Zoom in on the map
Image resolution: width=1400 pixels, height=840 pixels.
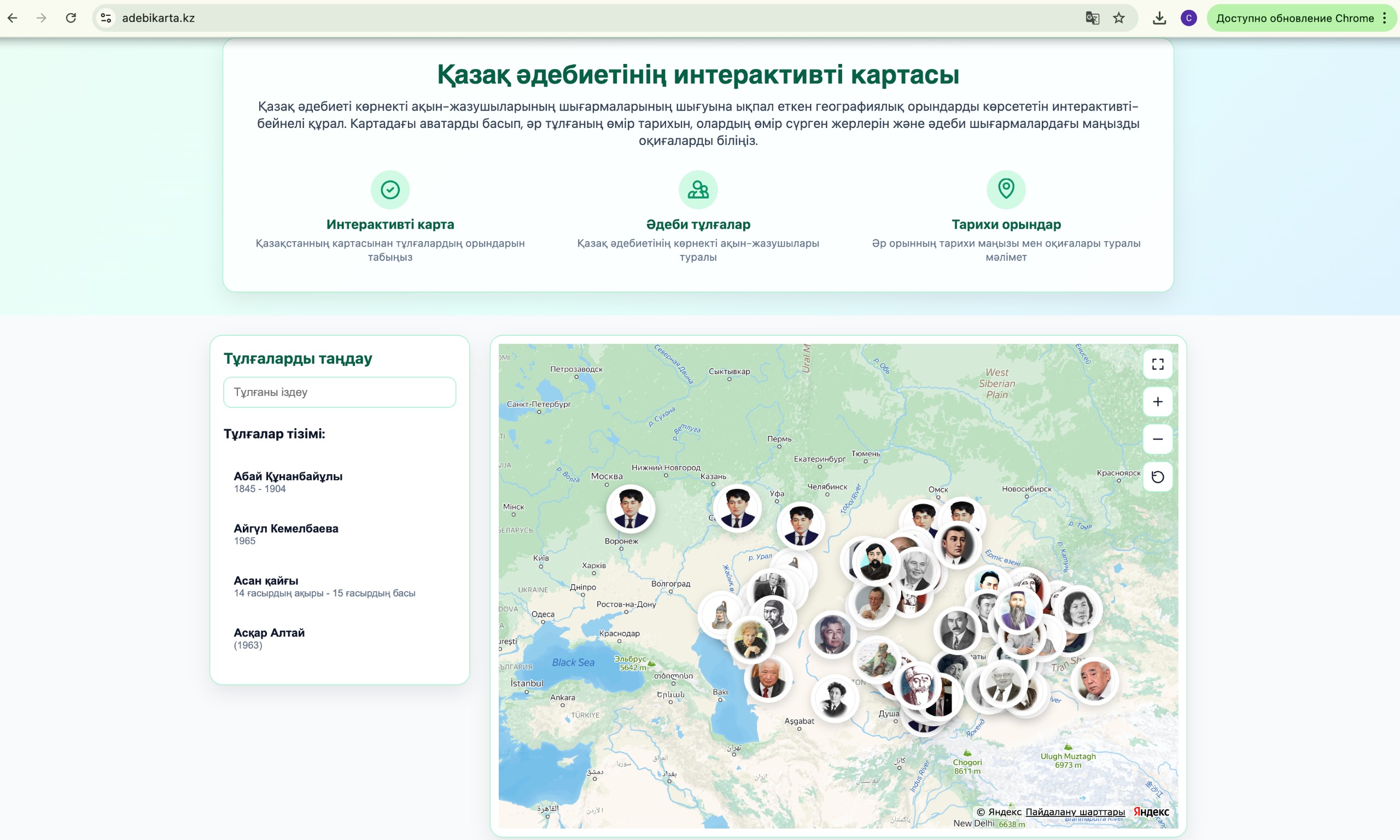coord(1158,402)
